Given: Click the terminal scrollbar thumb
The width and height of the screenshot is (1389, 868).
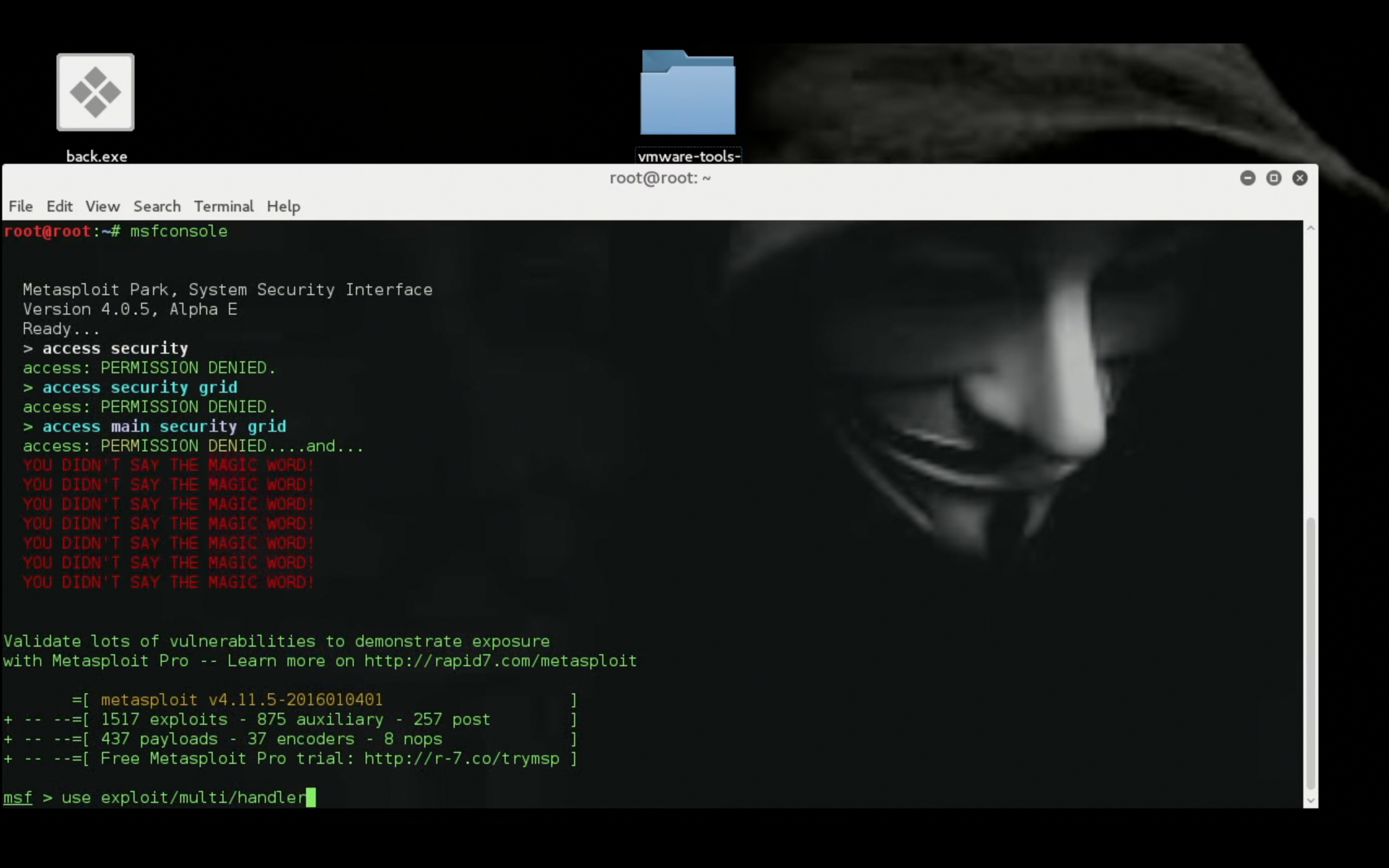Looking at the screenshot, I should coord(1310,653).
